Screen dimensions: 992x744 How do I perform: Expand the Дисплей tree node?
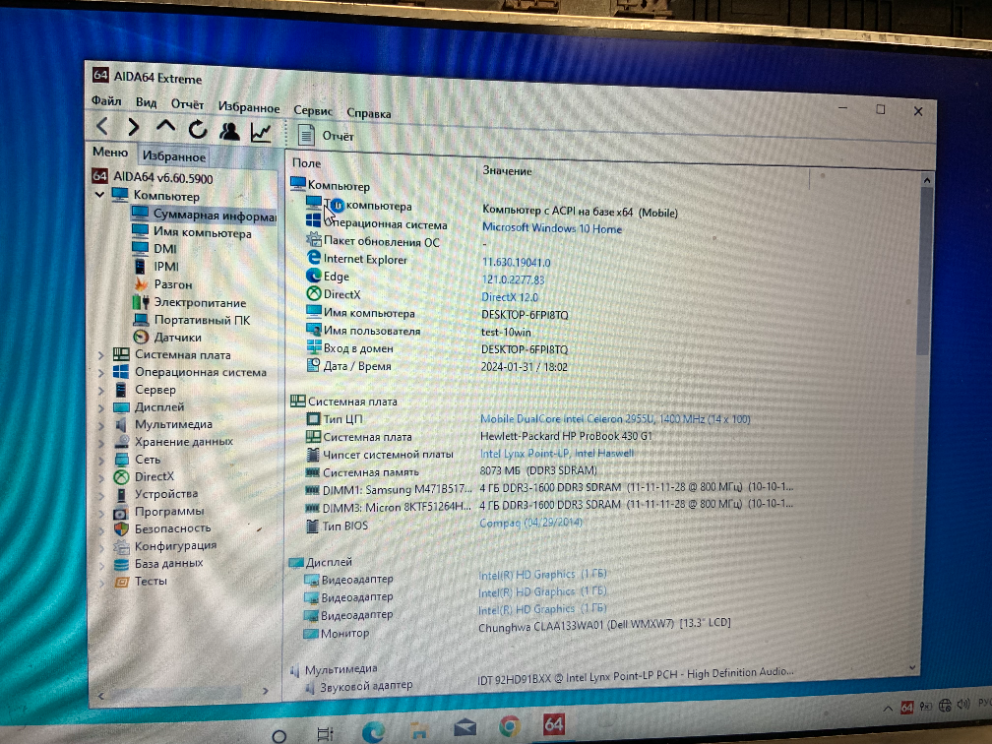[101, 407]
